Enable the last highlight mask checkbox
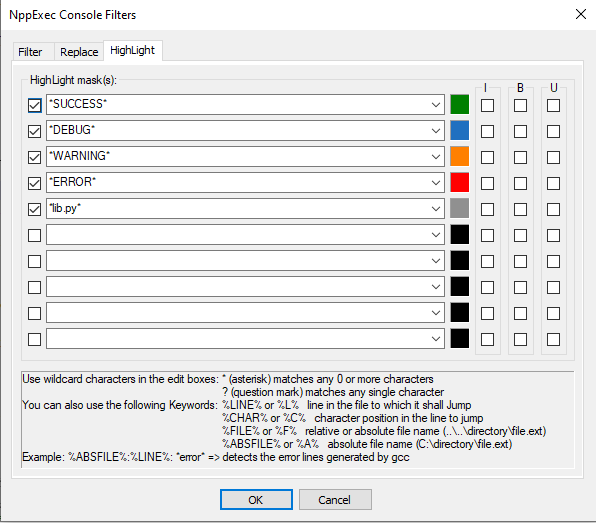Image resolution: width=596 pixels, height=523 pixels. [35, 339]
